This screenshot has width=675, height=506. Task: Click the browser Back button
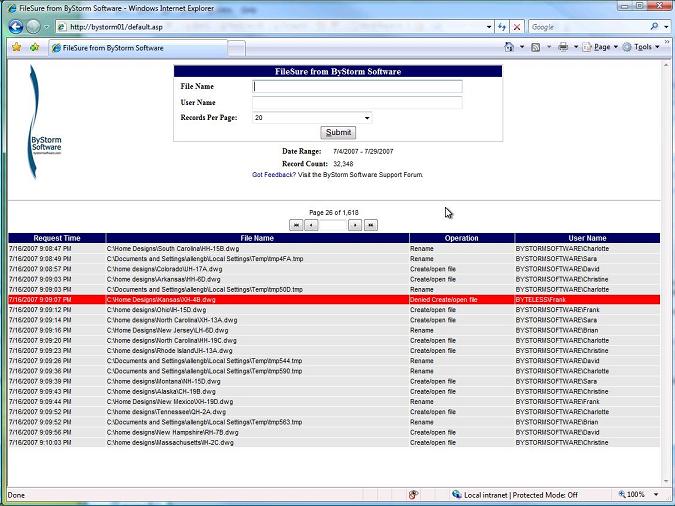pyautogui.click(x=16, y=27)
